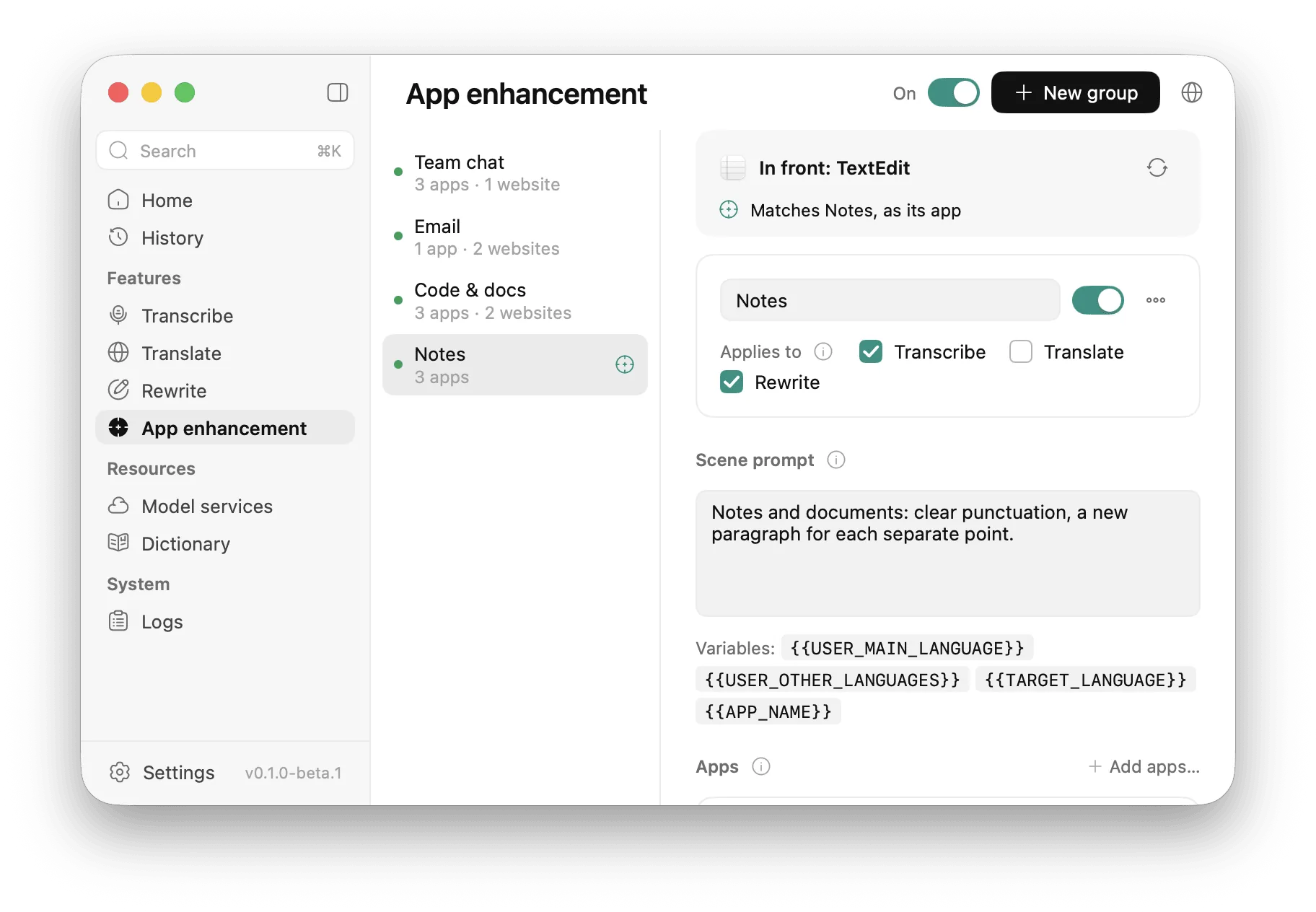The width and height of the screenshot is (1316, 912).
Task: Click the TextEdit app icon
Action: click(x=733, y=167)
